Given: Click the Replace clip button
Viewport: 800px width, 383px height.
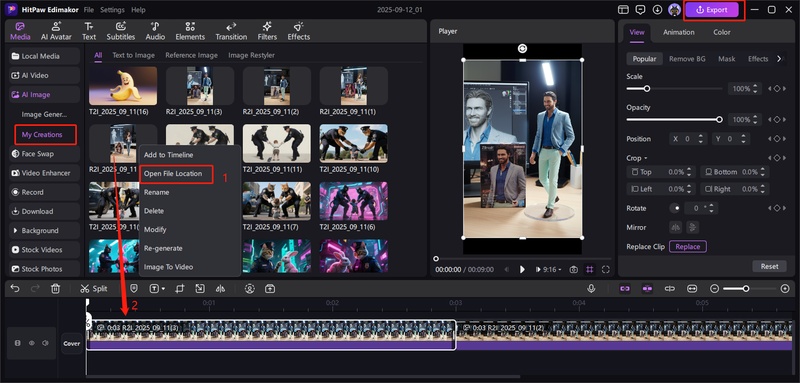Looking at the screenshot, I should [x=688, y=246].
